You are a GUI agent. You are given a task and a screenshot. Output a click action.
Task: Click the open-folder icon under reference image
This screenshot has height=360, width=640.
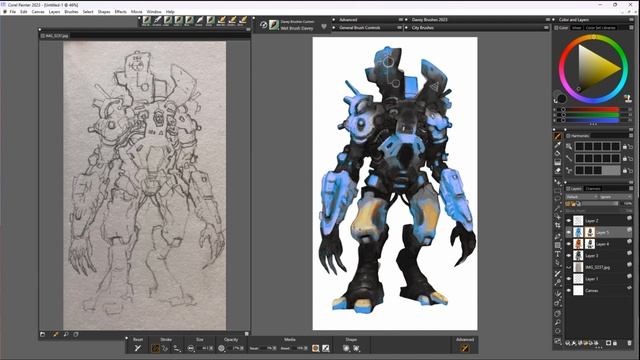43,334
